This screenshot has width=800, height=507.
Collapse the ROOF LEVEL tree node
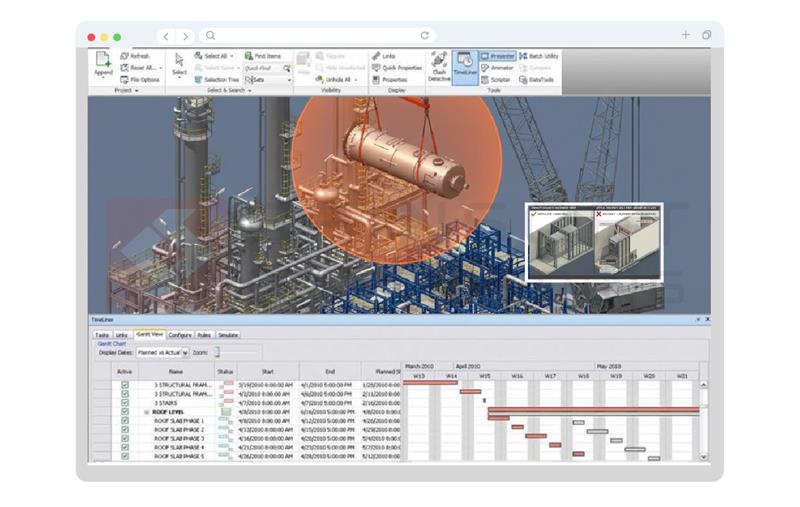146,412
